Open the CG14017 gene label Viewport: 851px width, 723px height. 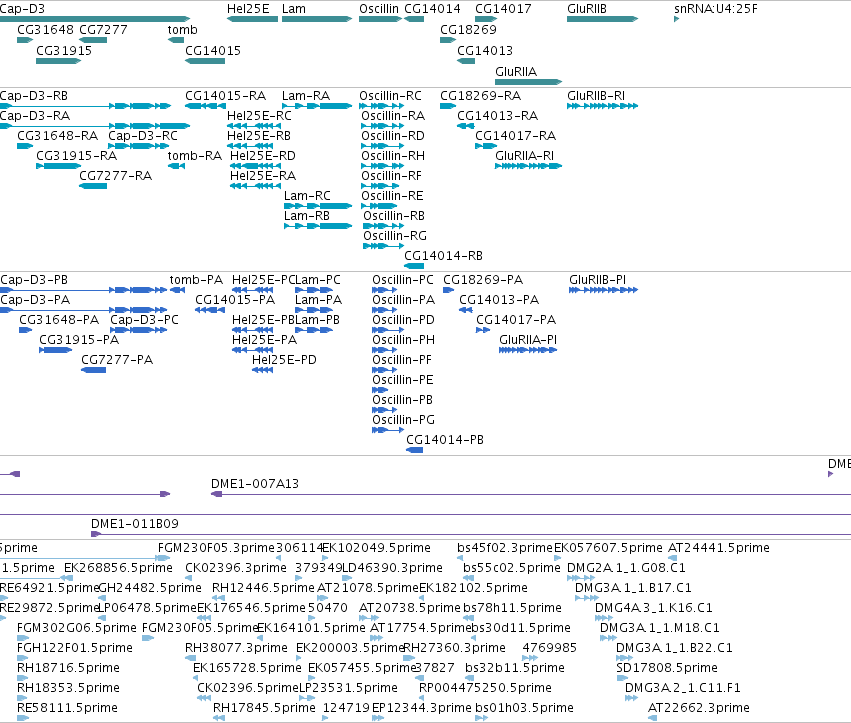503,9
